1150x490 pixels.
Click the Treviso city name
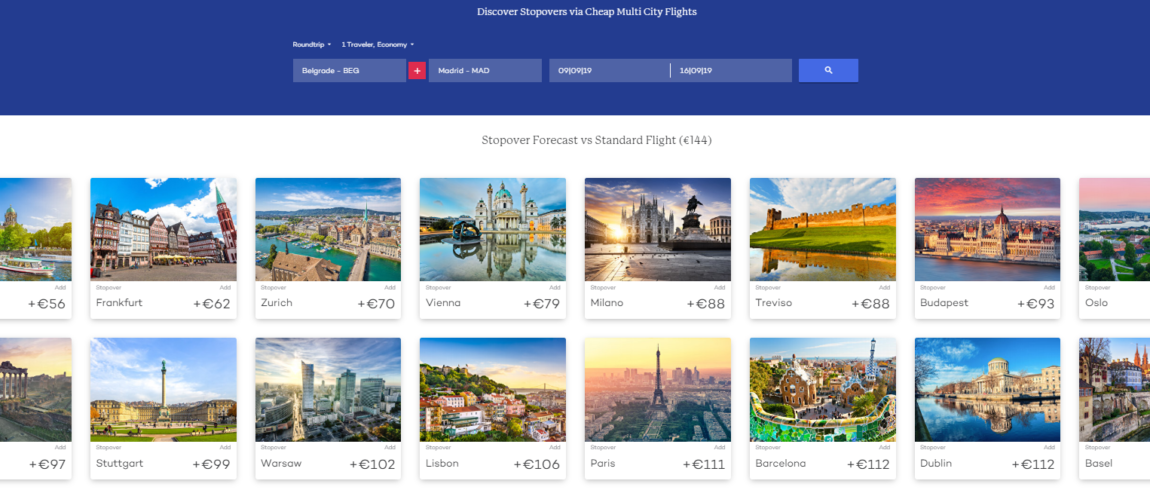pyautogui.click(x=774, y=302)
